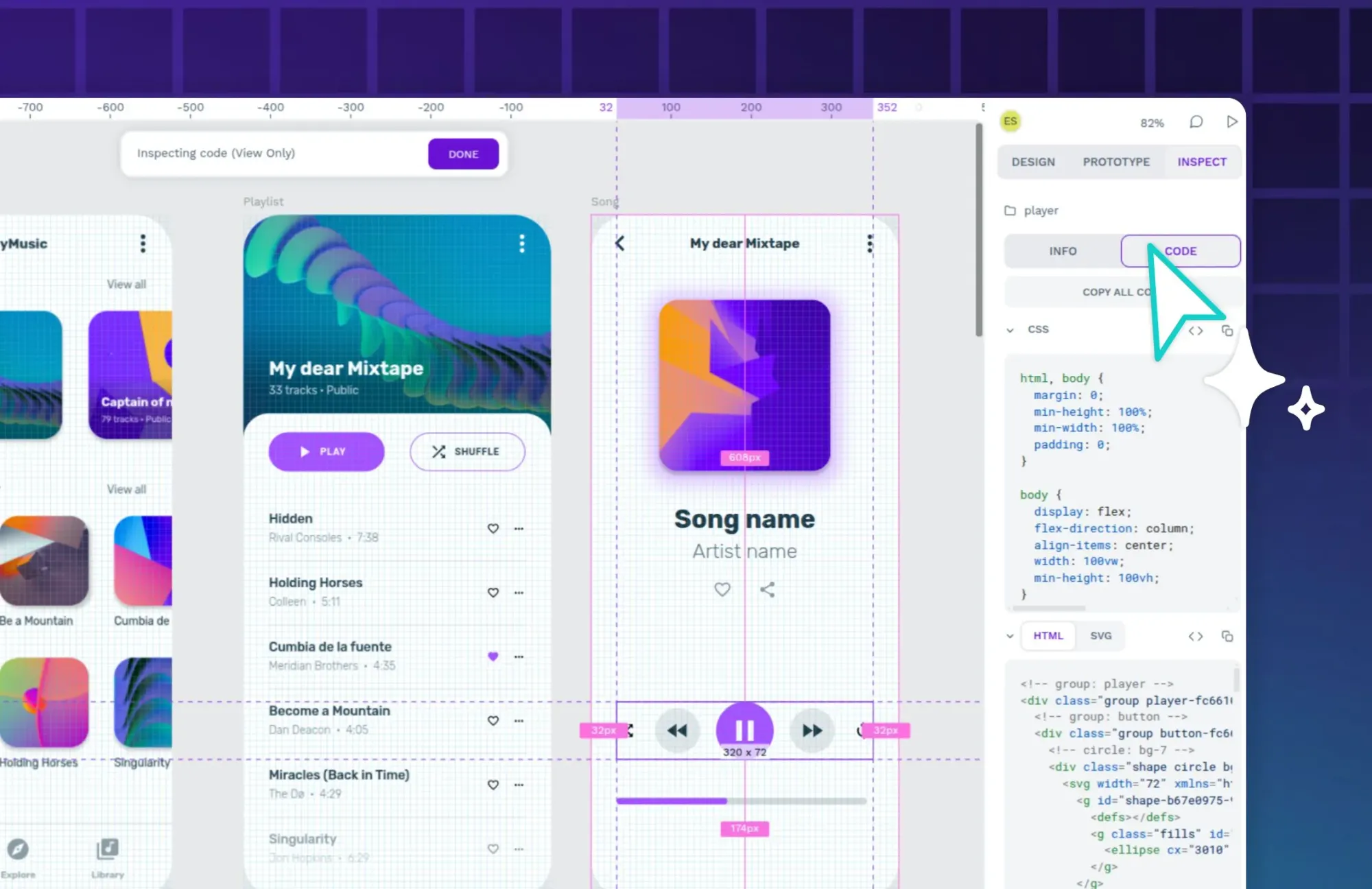Favorite the Singularity track heart
This screenshot has width=1372, height=889.
(x=493, y=849)
